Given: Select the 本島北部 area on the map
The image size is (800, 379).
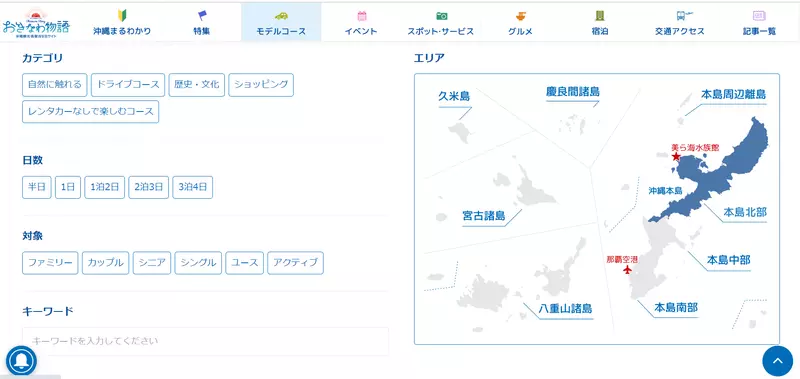Looking at the screenshot, I should 744,212.
